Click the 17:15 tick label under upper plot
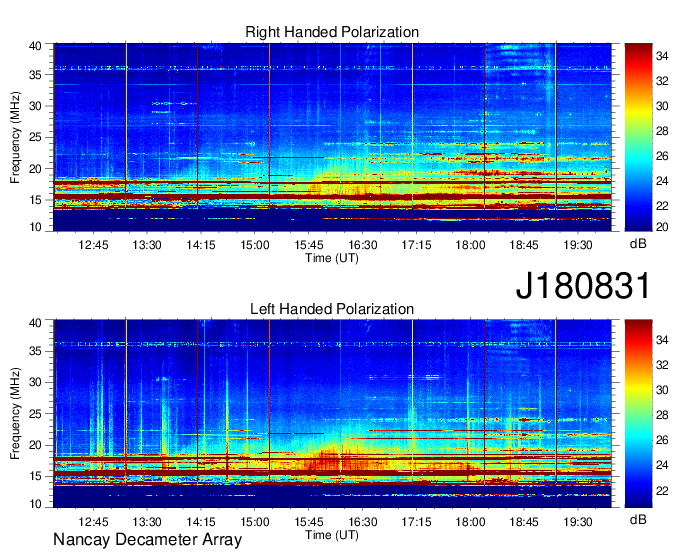Image resolution: width=680 pixels, height=552 pixels. 416,245
